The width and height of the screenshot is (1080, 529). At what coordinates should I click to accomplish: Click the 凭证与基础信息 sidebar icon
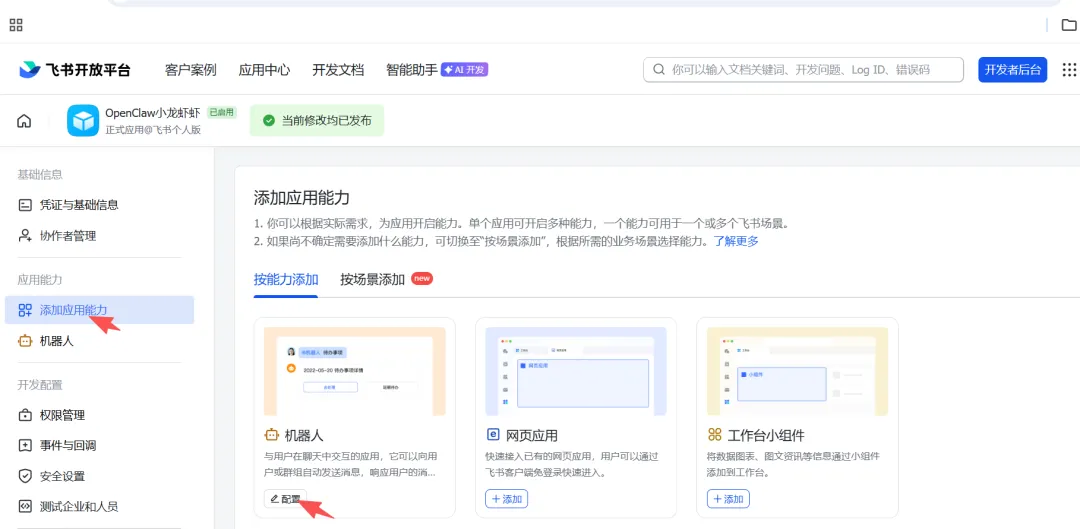(25, 205)
